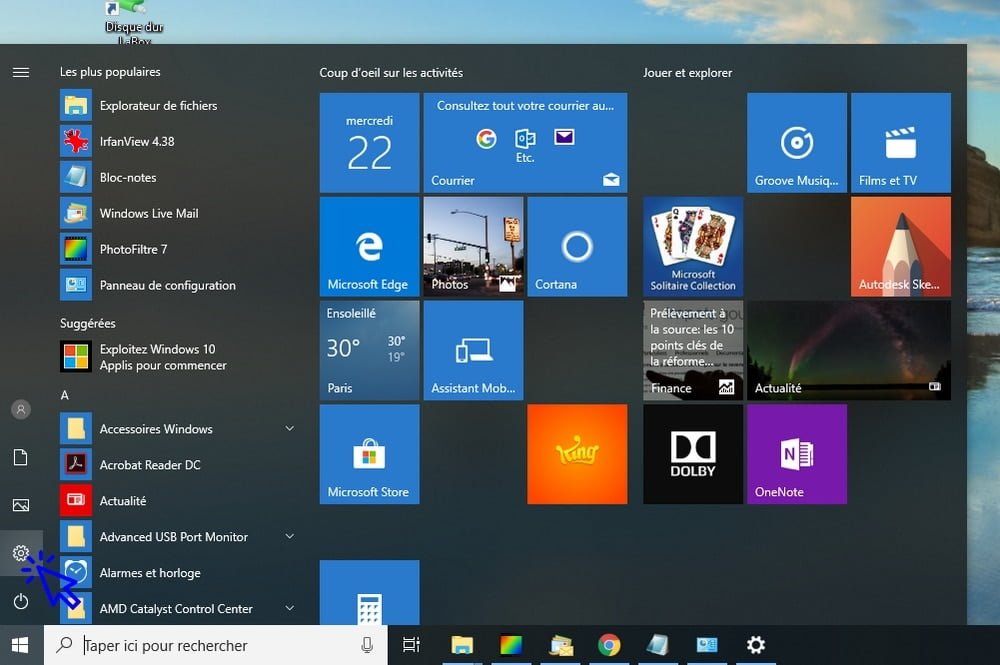This screenshot has height=665, width=1000.
Task: Open the Courrier mail tile
Action: pyautogui.click(x=526, y=143)
